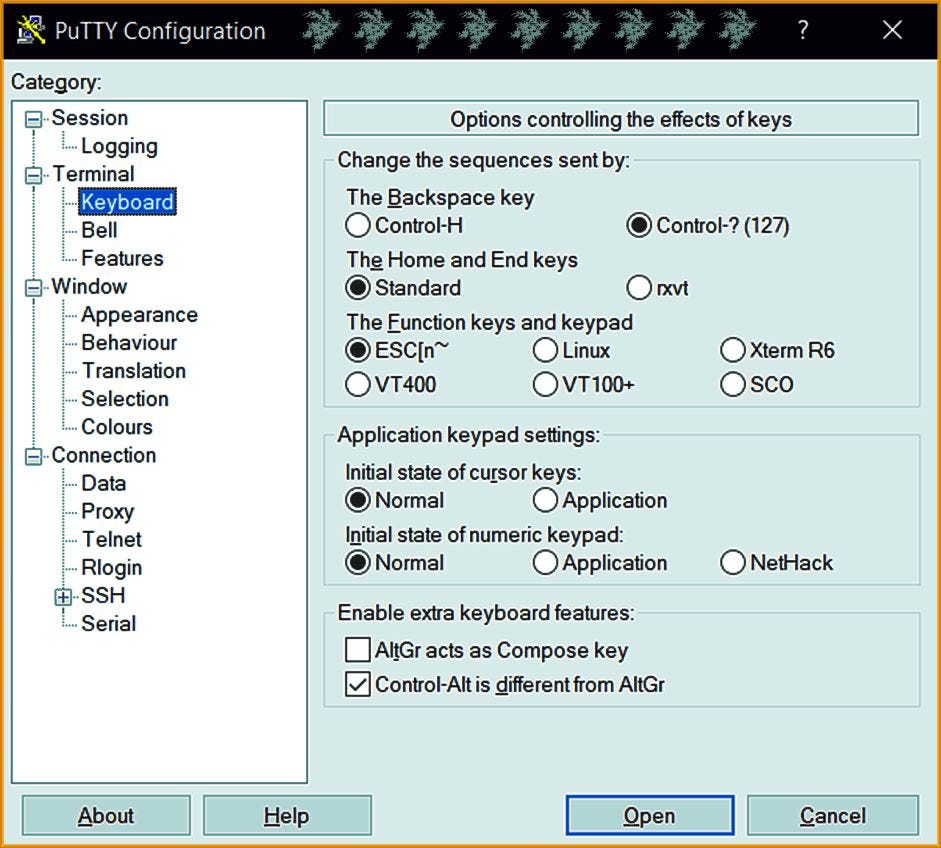This screenshot has height=848, width=941.
Task: Select Linux function keys mode
Action: click(x=545, y=350)
